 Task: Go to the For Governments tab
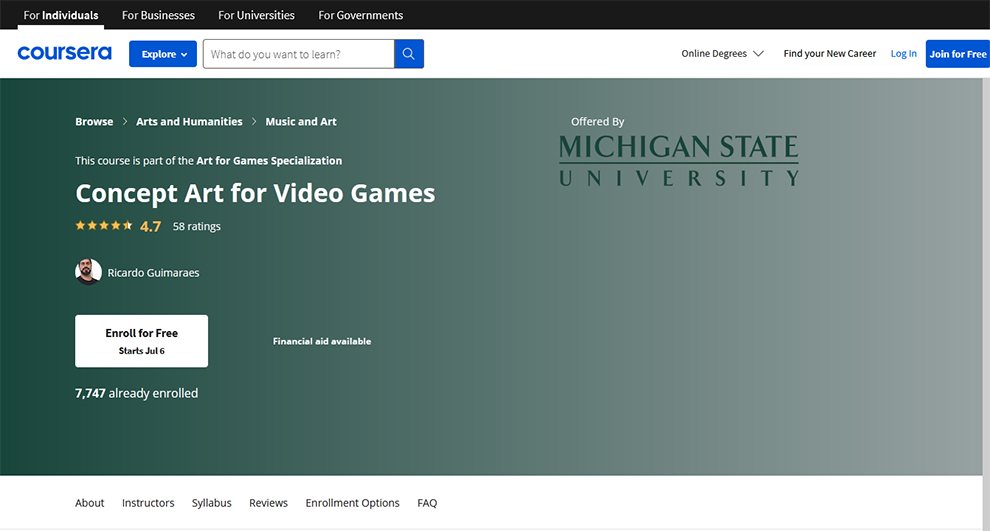(x=361, y=15)
